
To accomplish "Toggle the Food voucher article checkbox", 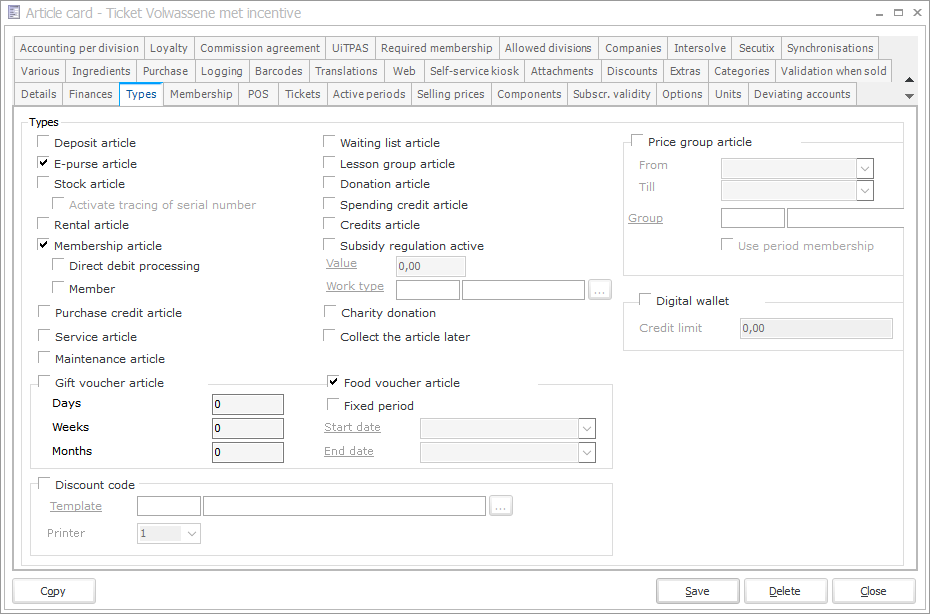I will 334,382.
